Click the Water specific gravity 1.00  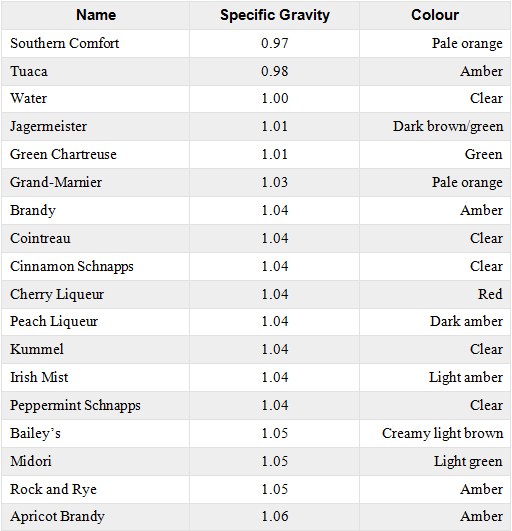click(274, 99)
